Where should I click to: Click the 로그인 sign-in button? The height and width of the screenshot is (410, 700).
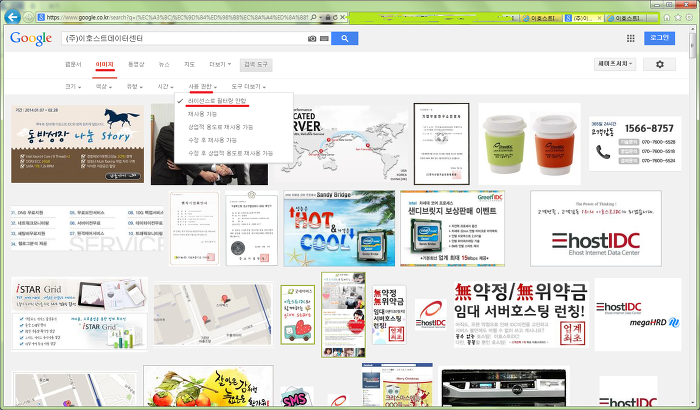pos(659,38)
